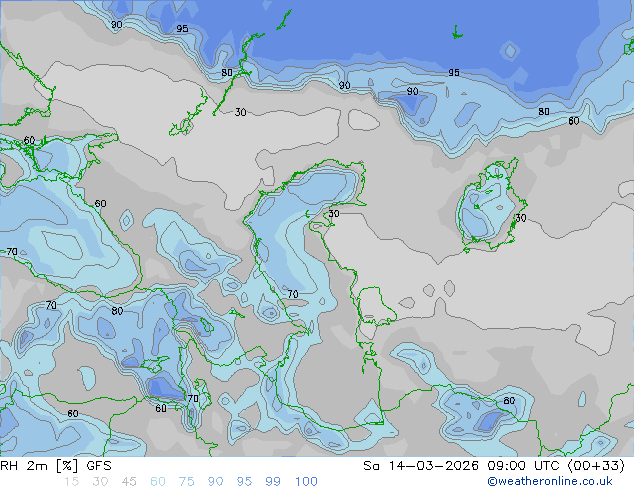
Task: Select the 75 value in the color legend
Action: 186,482
